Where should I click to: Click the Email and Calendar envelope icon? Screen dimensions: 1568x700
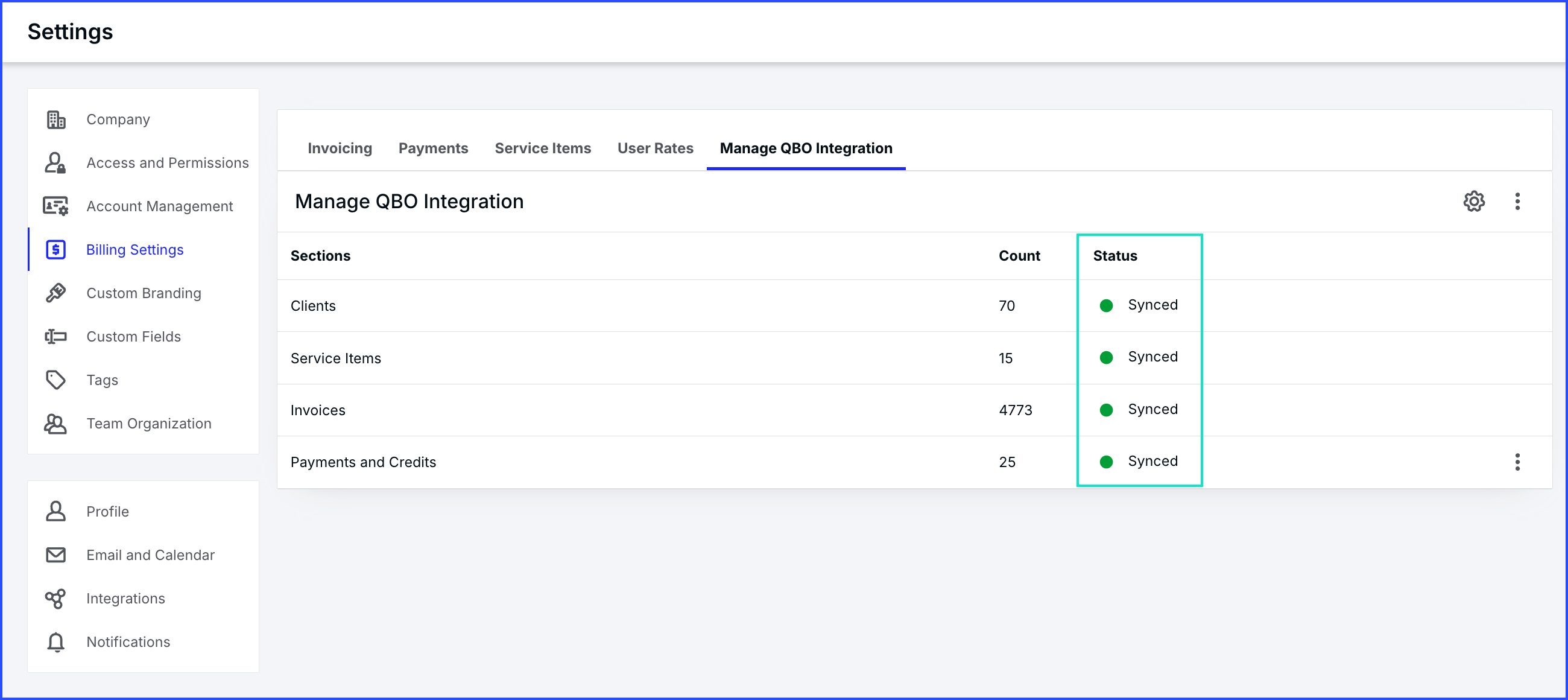(56, 555)
